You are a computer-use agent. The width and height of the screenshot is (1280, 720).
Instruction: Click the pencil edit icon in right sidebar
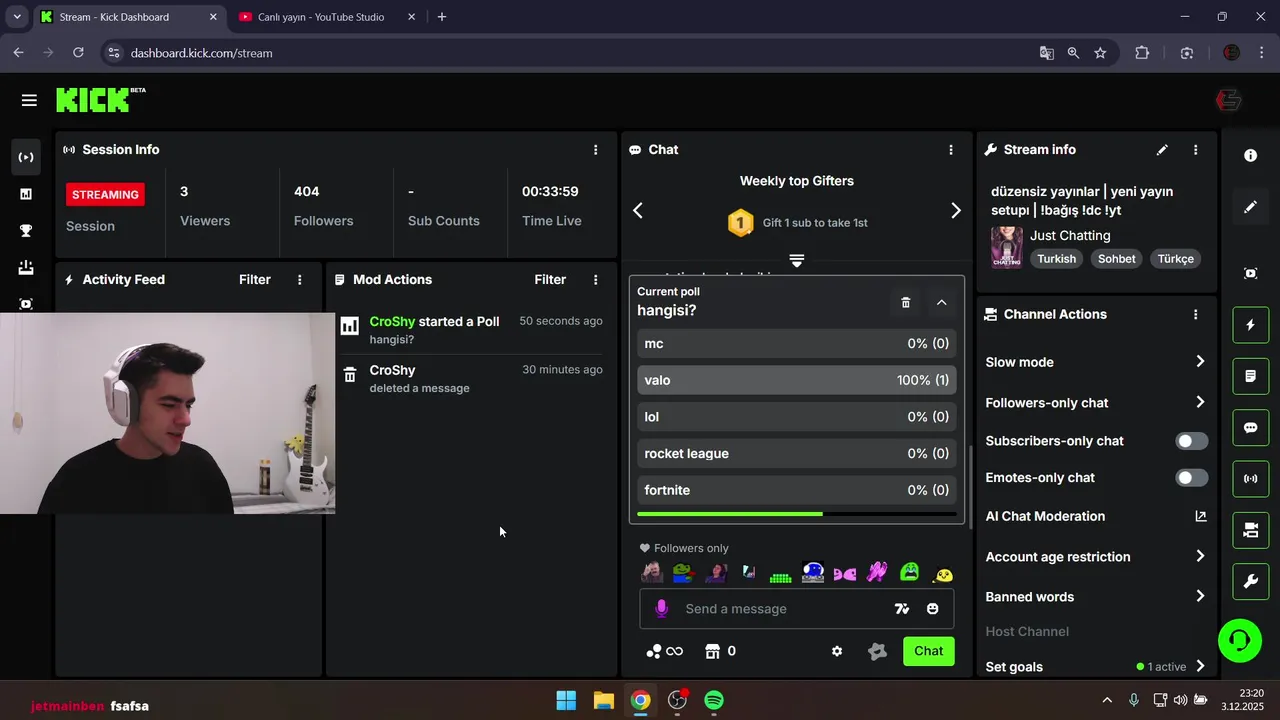click(x=1250, y=207)
